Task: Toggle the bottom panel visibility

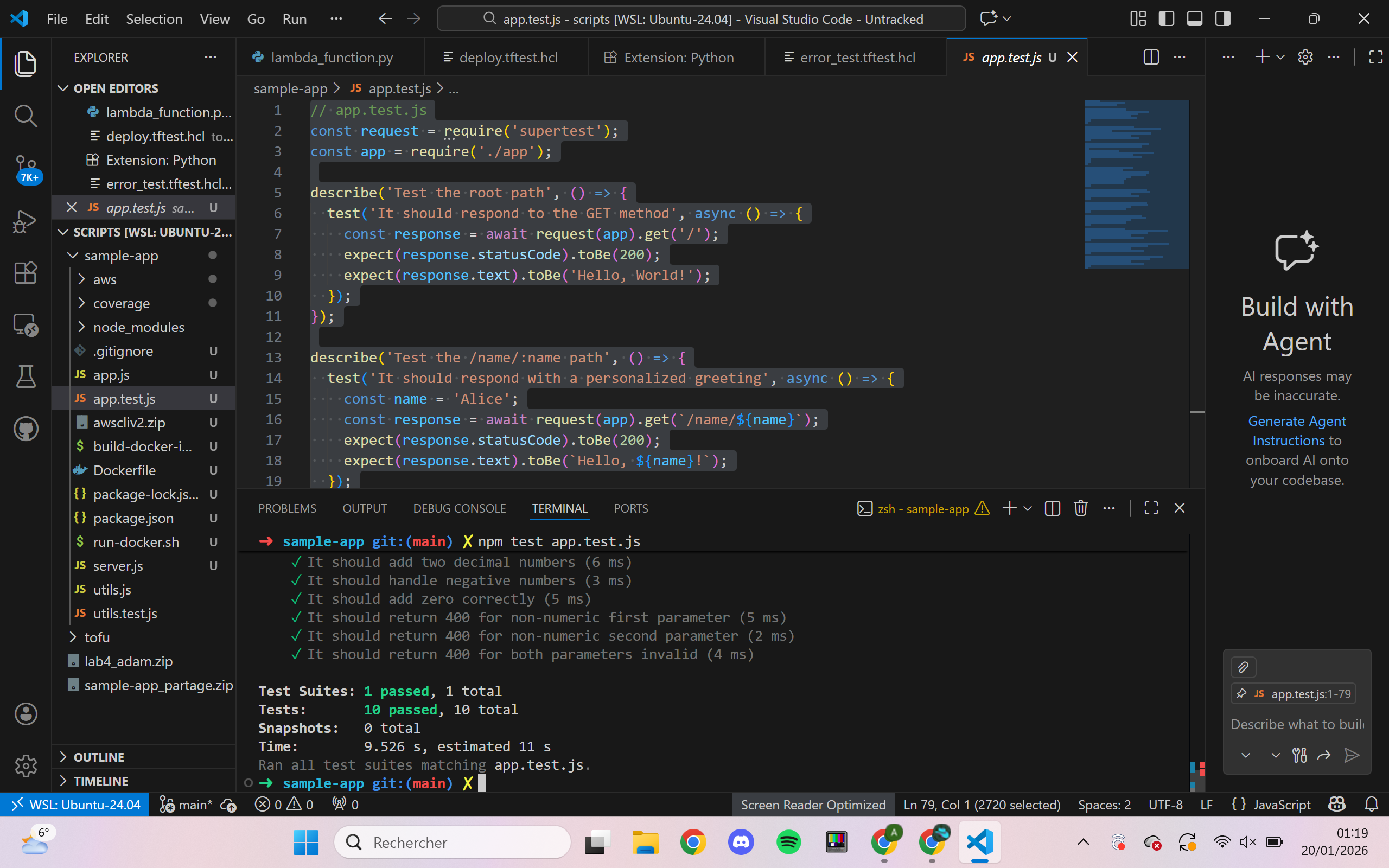Action: pos(1194,18)
